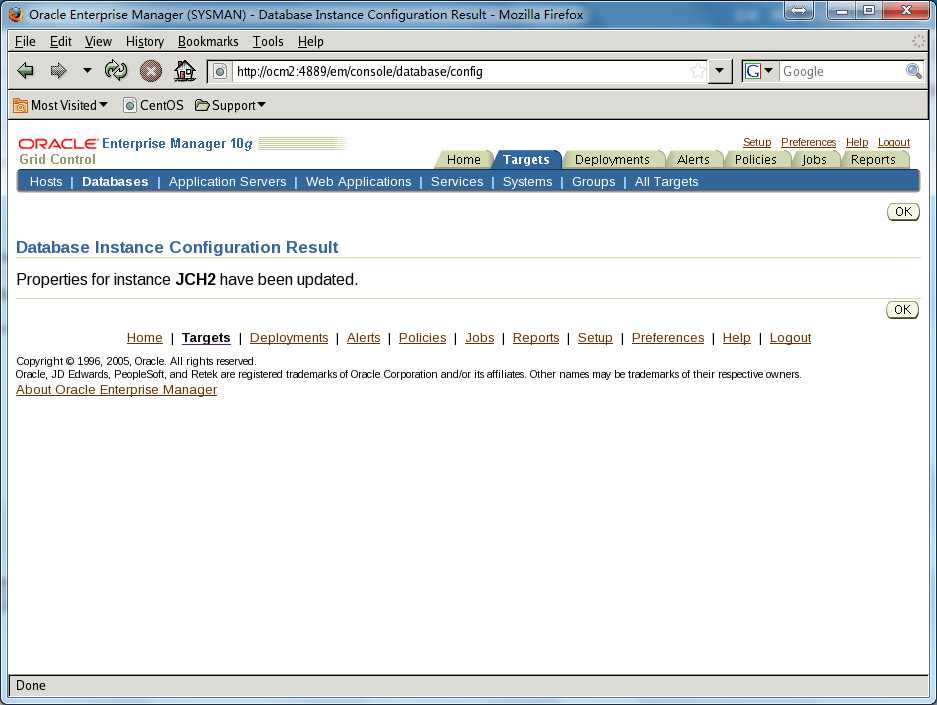Click the footer Reports link
The width and height of the screenshot is (937, 705).
tap(536, 338)
